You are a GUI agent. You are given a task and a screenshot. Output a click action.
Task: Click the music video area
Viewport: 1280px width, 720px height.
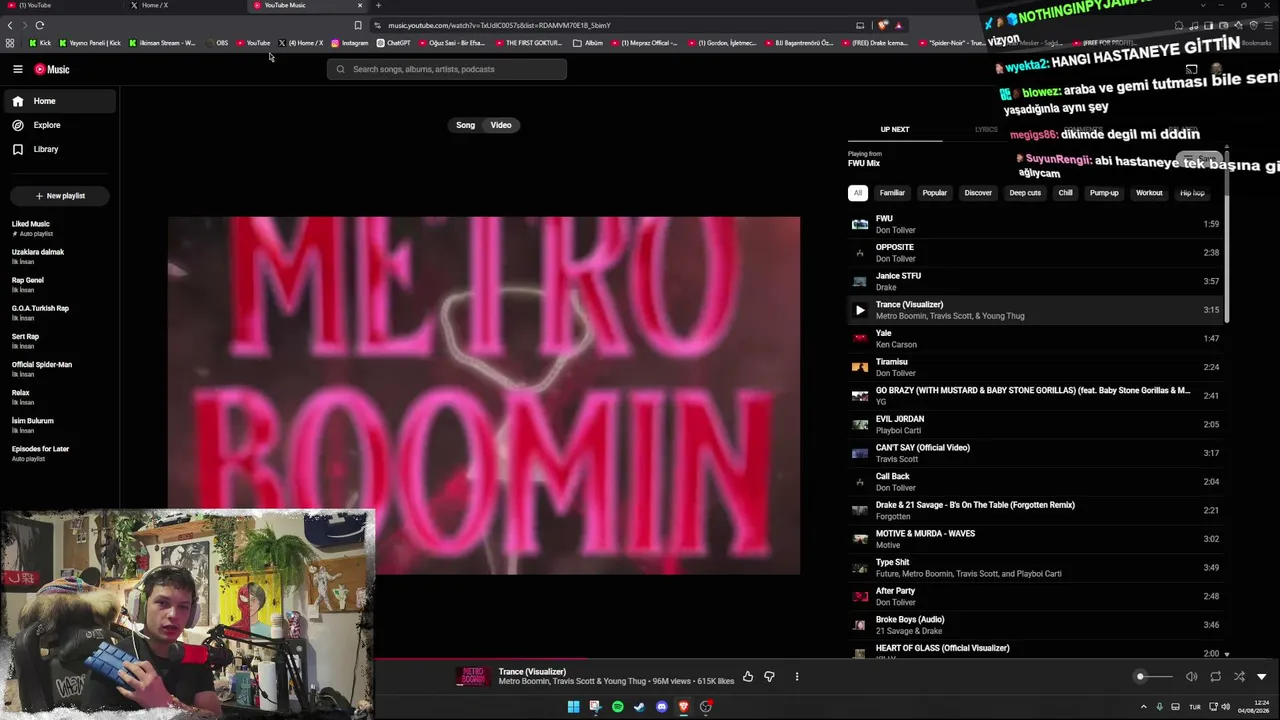[x=484, y=396]
